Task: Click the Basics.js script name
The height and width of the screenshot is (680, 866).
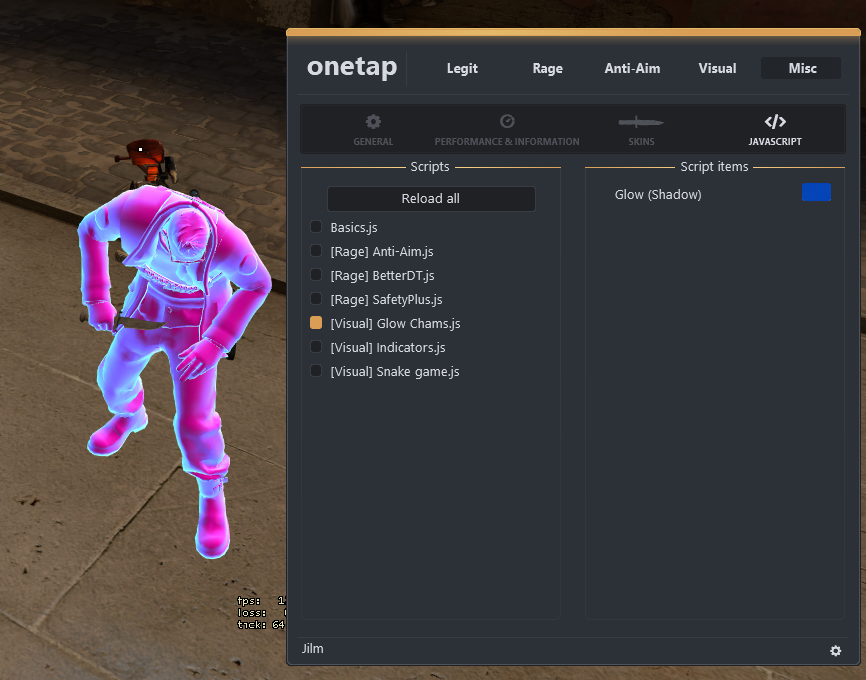Action: (354, 228)
